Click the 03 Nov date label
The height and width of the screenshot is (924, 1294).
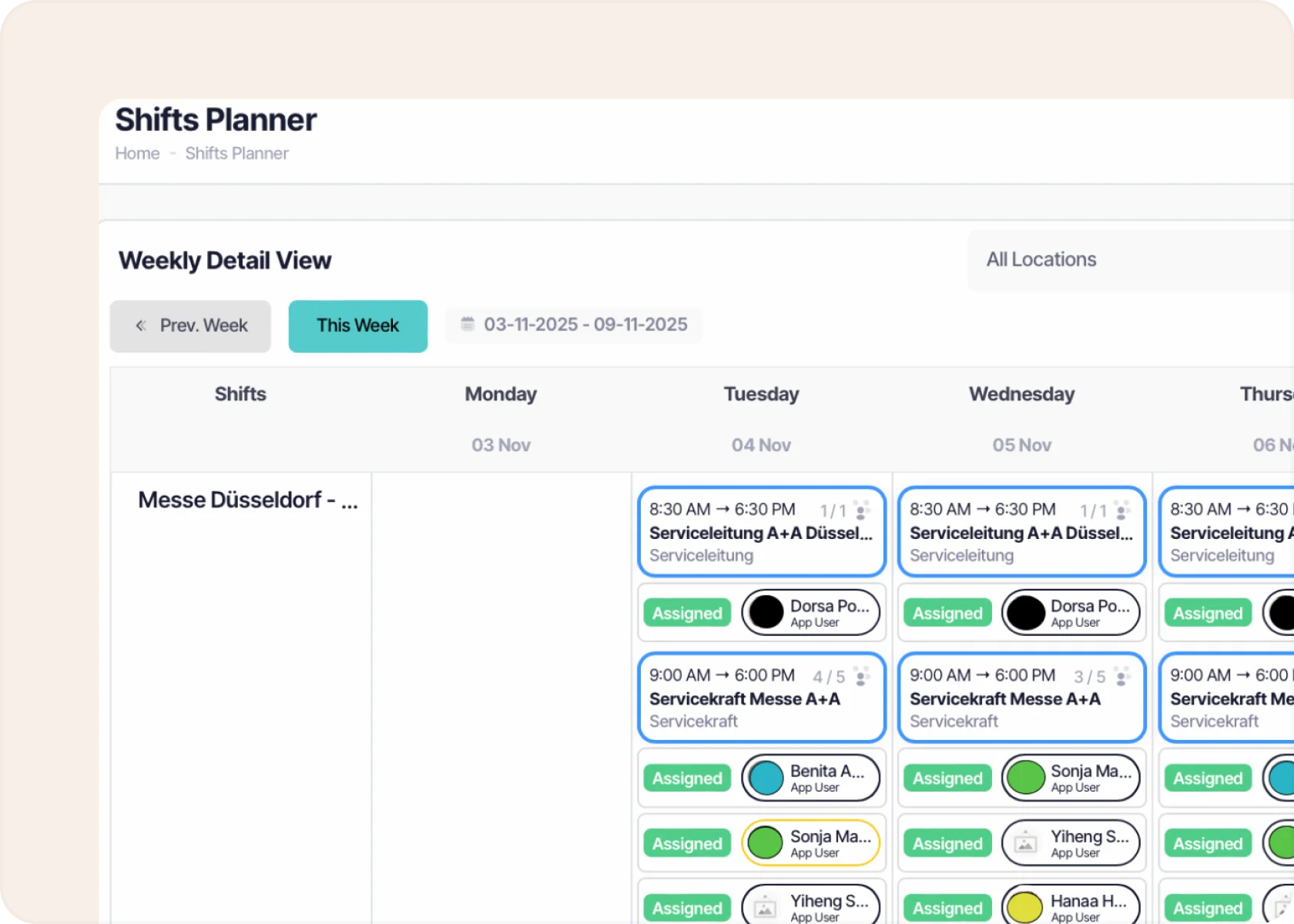(501, 445)
